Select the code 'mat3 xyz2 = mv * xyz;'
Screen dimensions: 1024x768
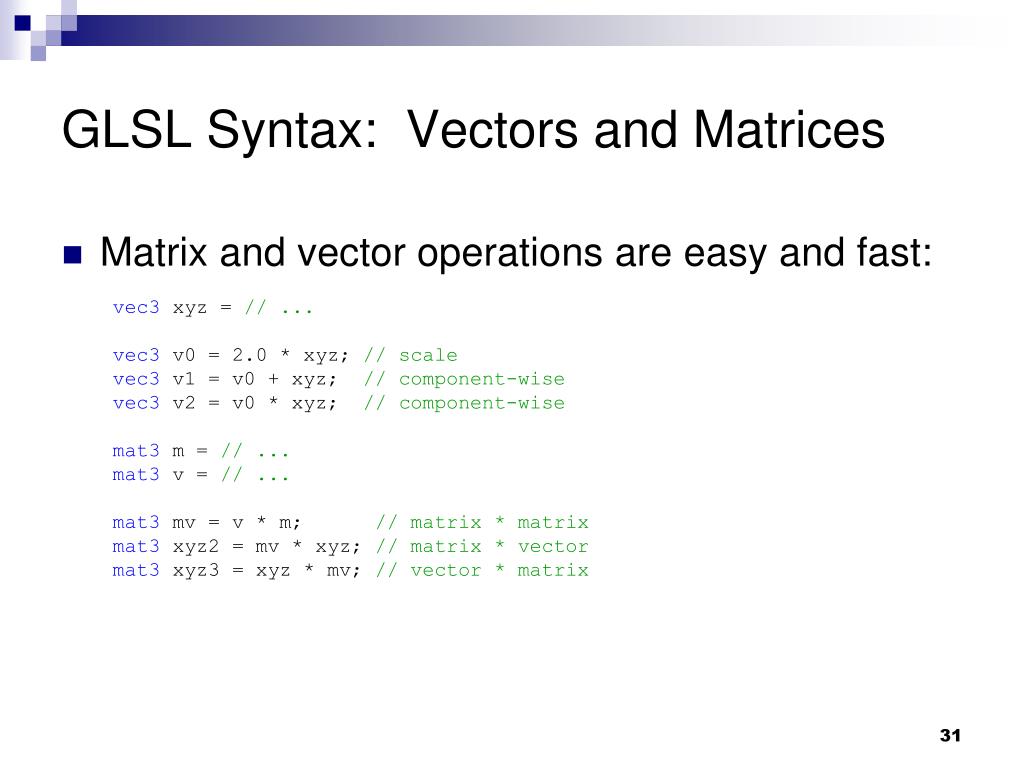point(236,547)
